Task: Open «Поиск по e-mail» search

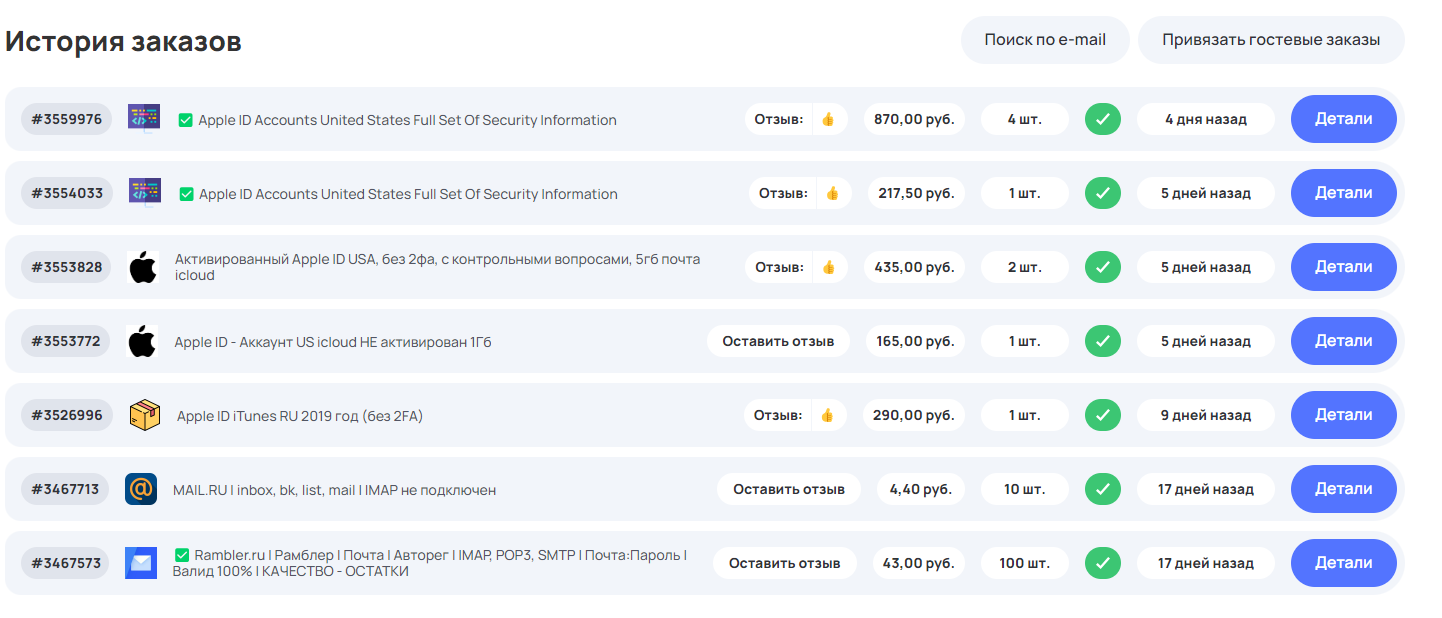Action: pyautogui.click(x=1045, y=40)
